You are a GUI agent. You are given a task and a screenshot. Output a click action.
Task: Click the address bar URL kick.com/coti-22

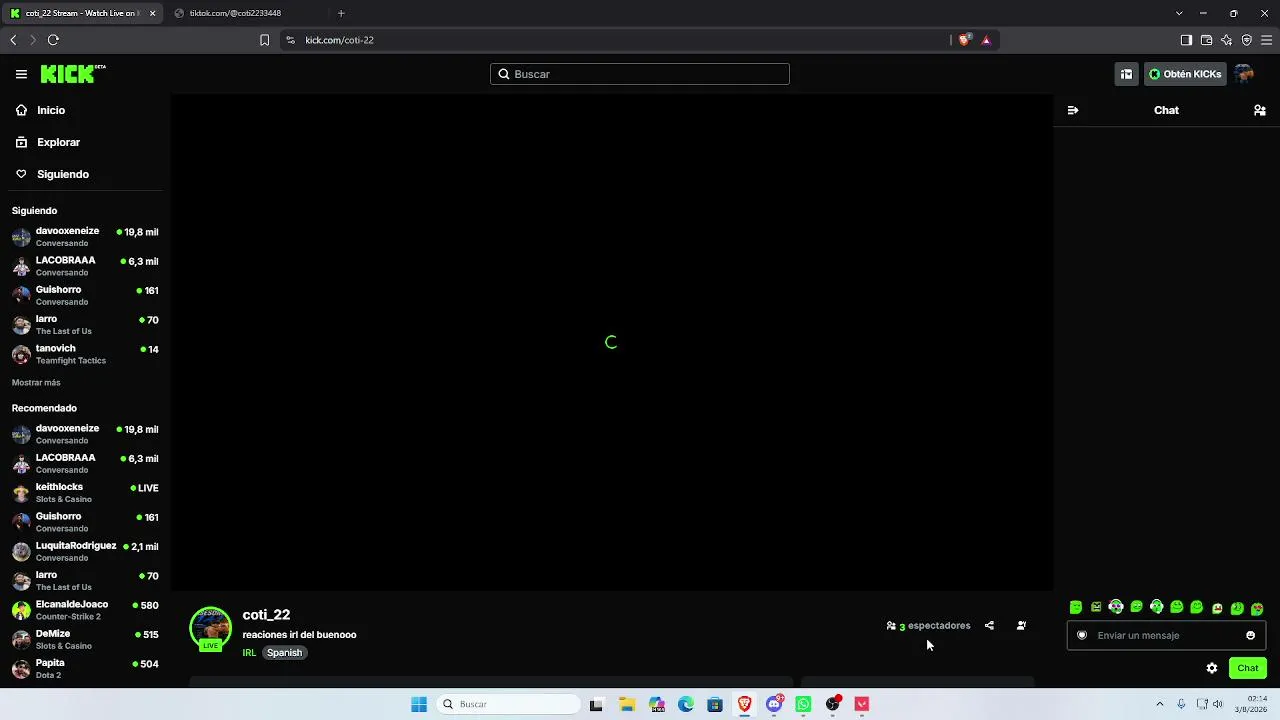click(339, 40)
